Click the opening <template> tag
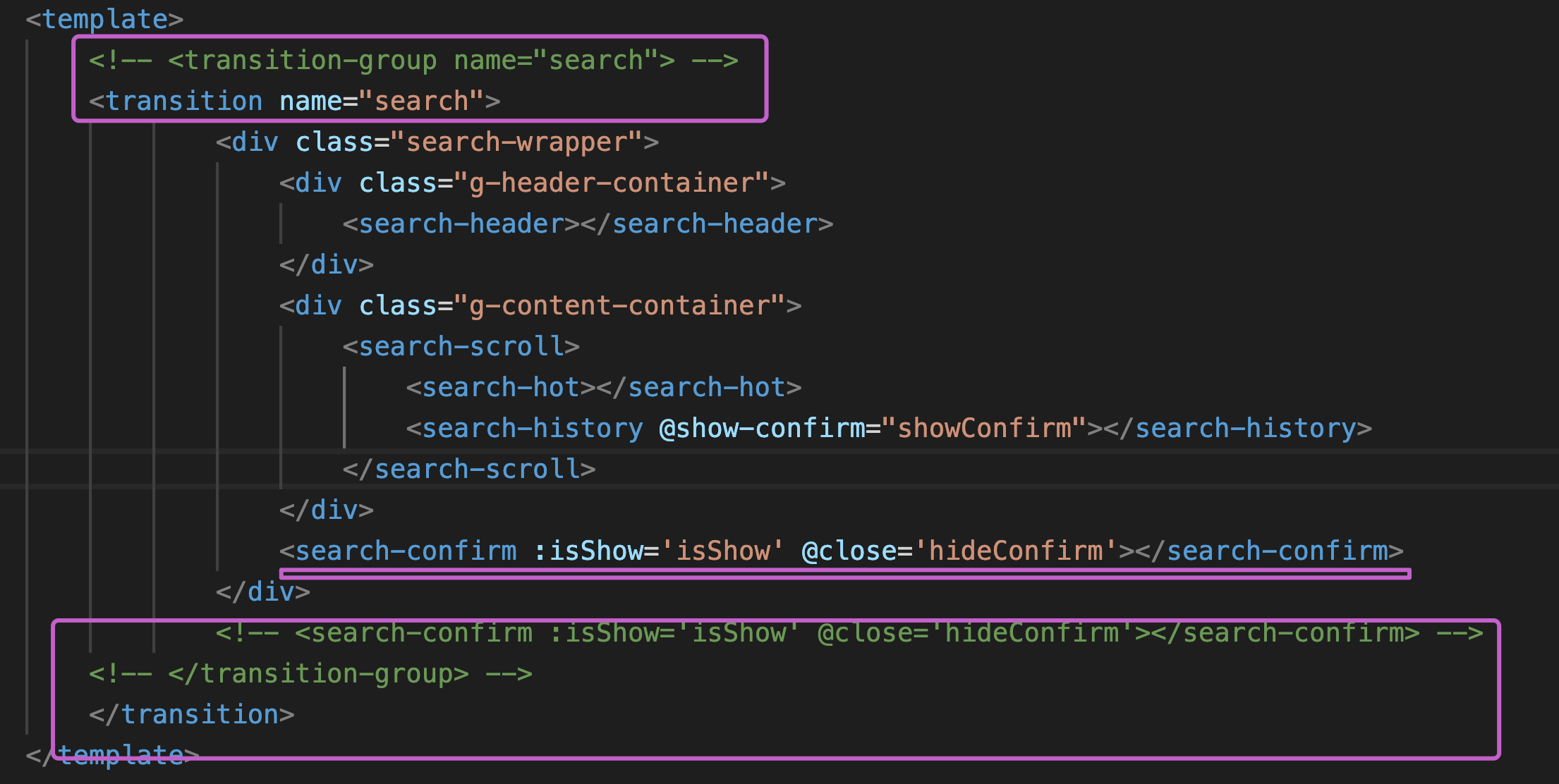Image resolution: width=1559 pixels, height=784 pixels. [x=104, y=19]
